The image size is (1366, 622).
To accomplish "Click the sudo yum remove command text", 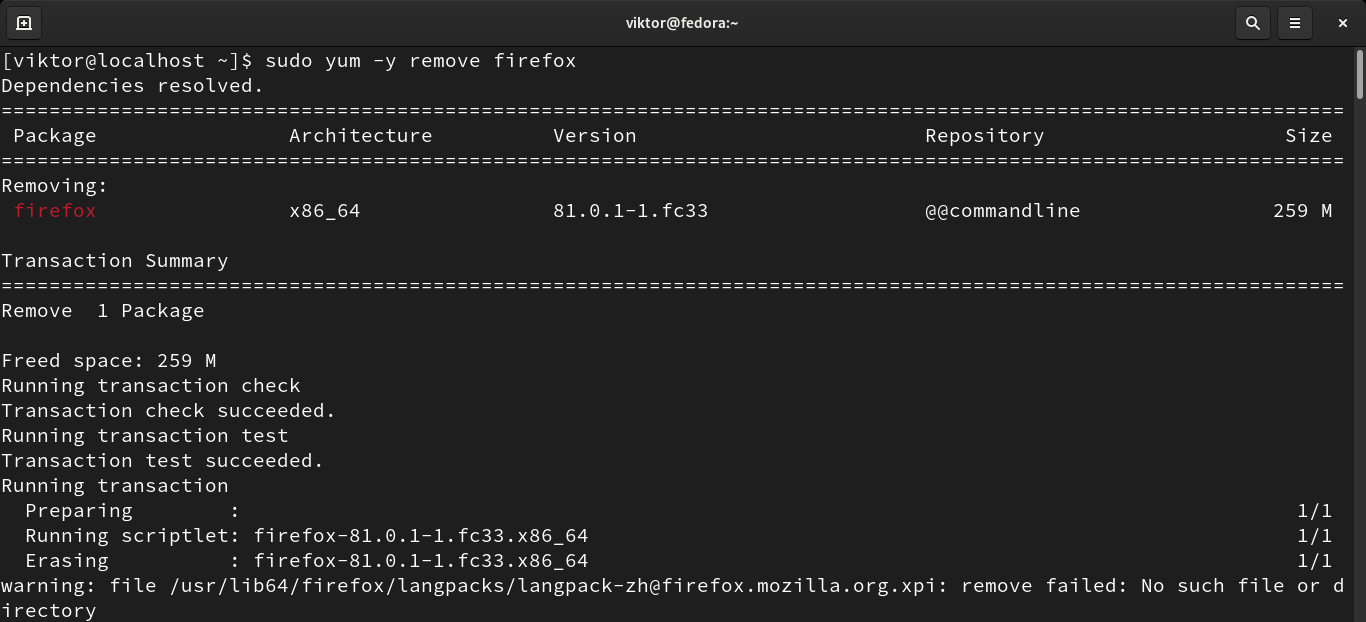I will point(420,61).
